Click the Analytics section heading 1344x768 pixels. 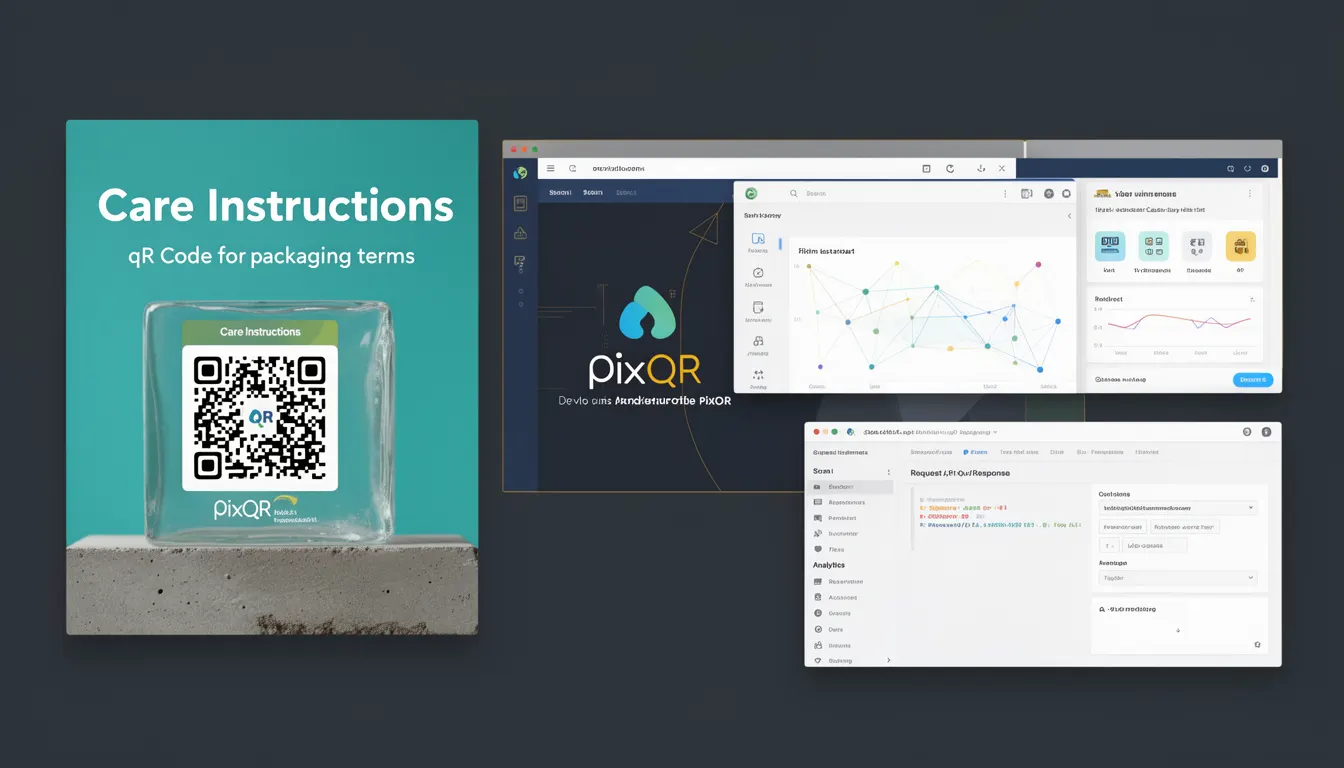click(829, 565)
